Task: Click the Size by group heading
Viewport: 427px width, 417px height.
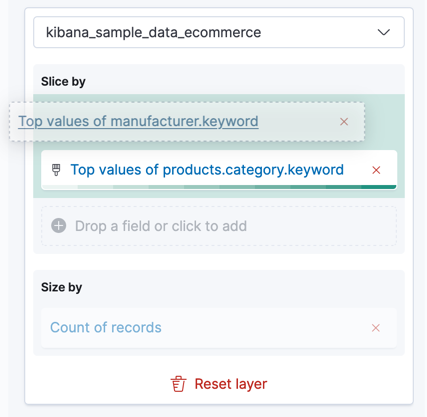Action: 61,287
